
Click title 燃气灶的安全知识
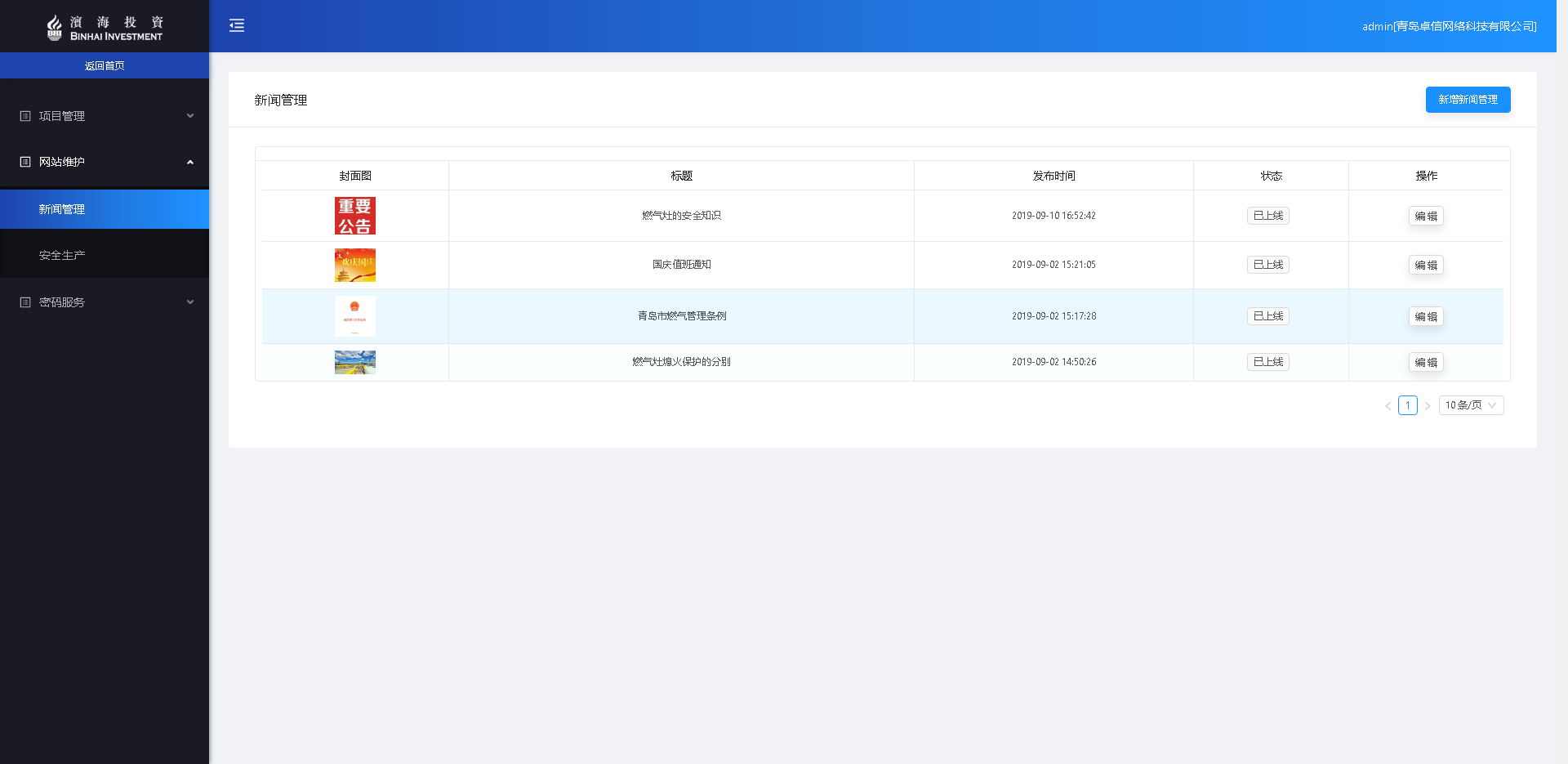681,216
